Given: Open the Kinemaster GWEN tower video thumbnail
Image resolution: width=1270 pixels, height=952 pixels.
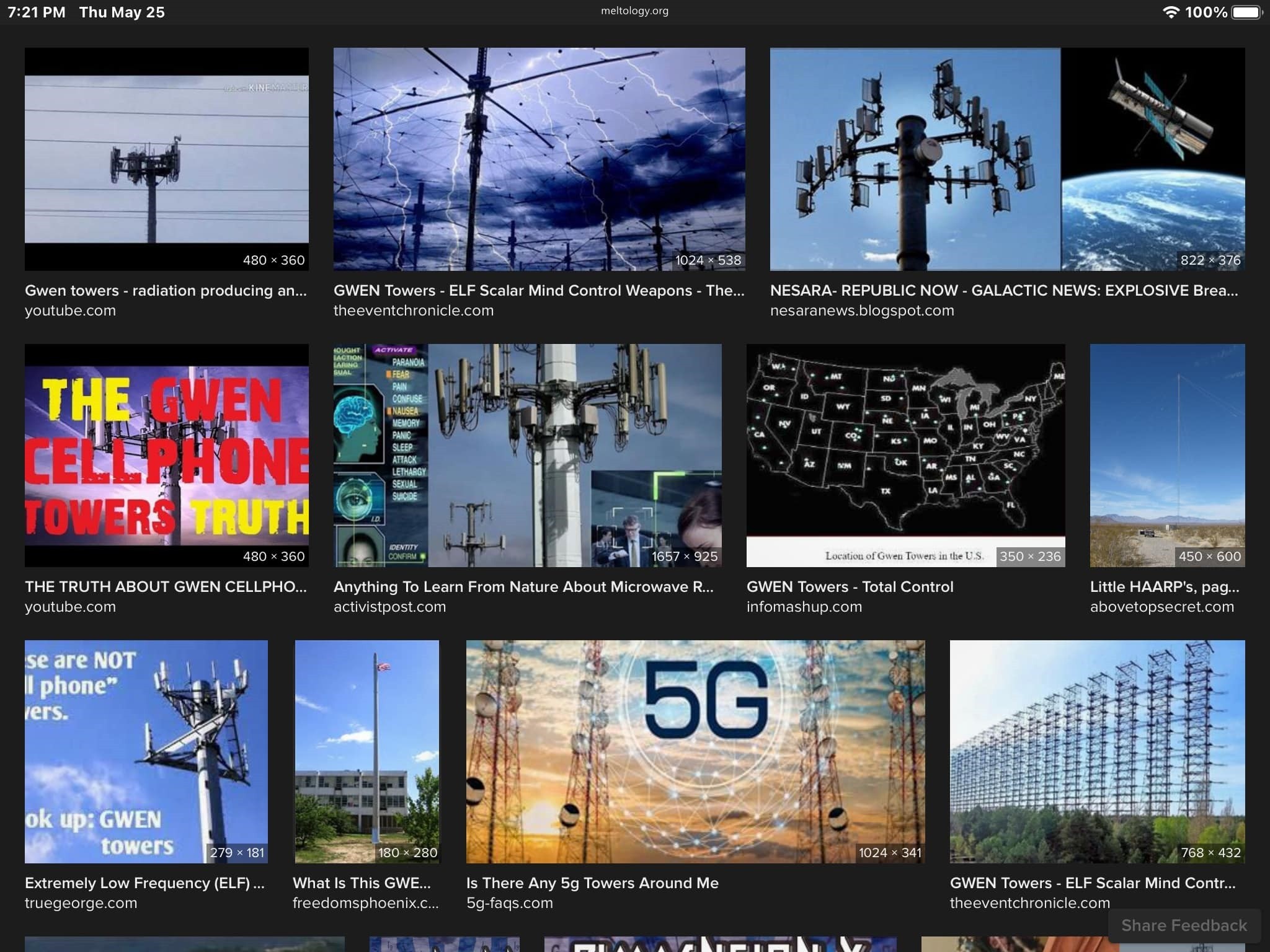Looking at the screenshot, I should click(x=167, y=159).
